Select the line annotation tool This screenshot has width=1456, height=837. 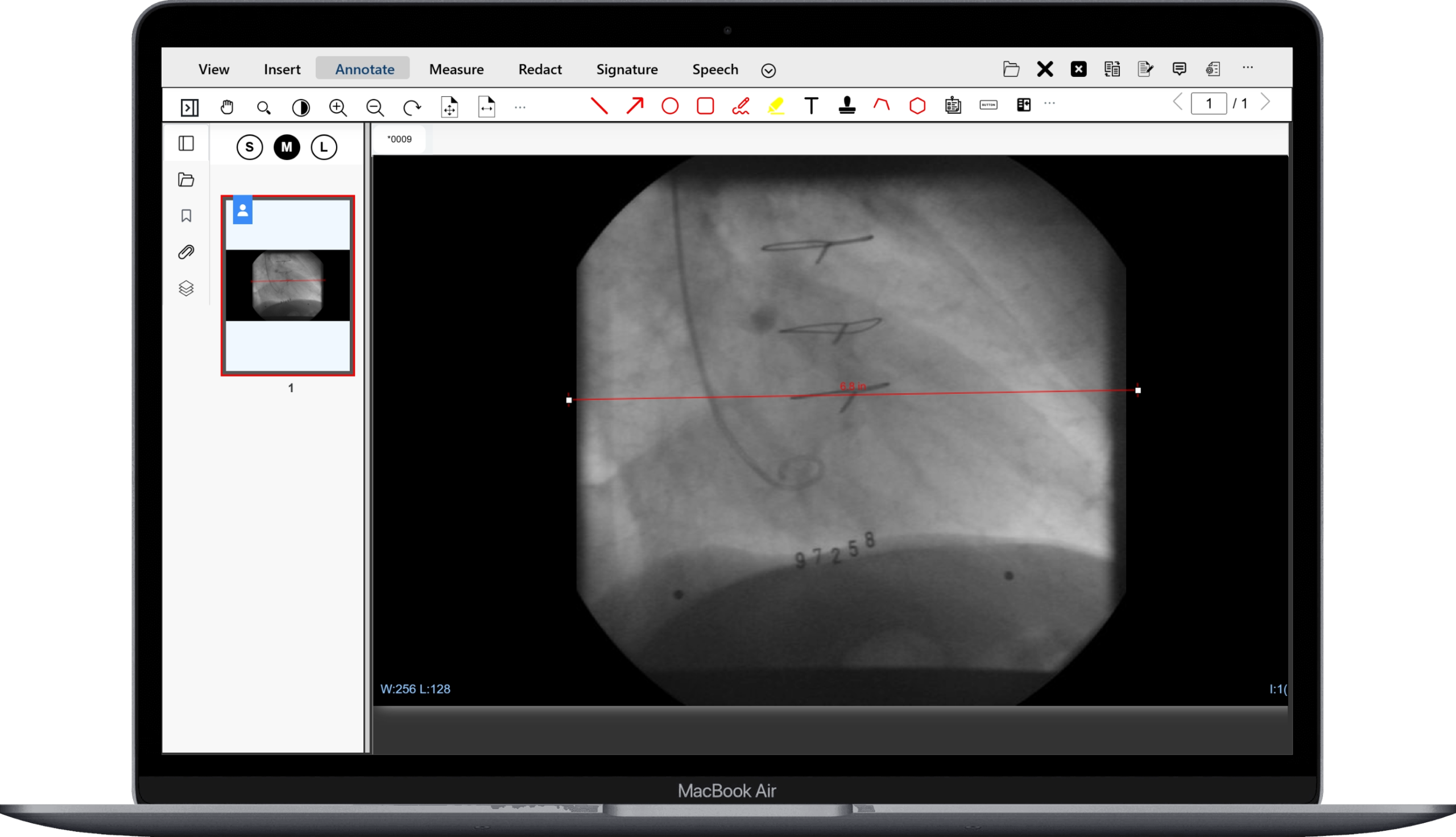599,106
